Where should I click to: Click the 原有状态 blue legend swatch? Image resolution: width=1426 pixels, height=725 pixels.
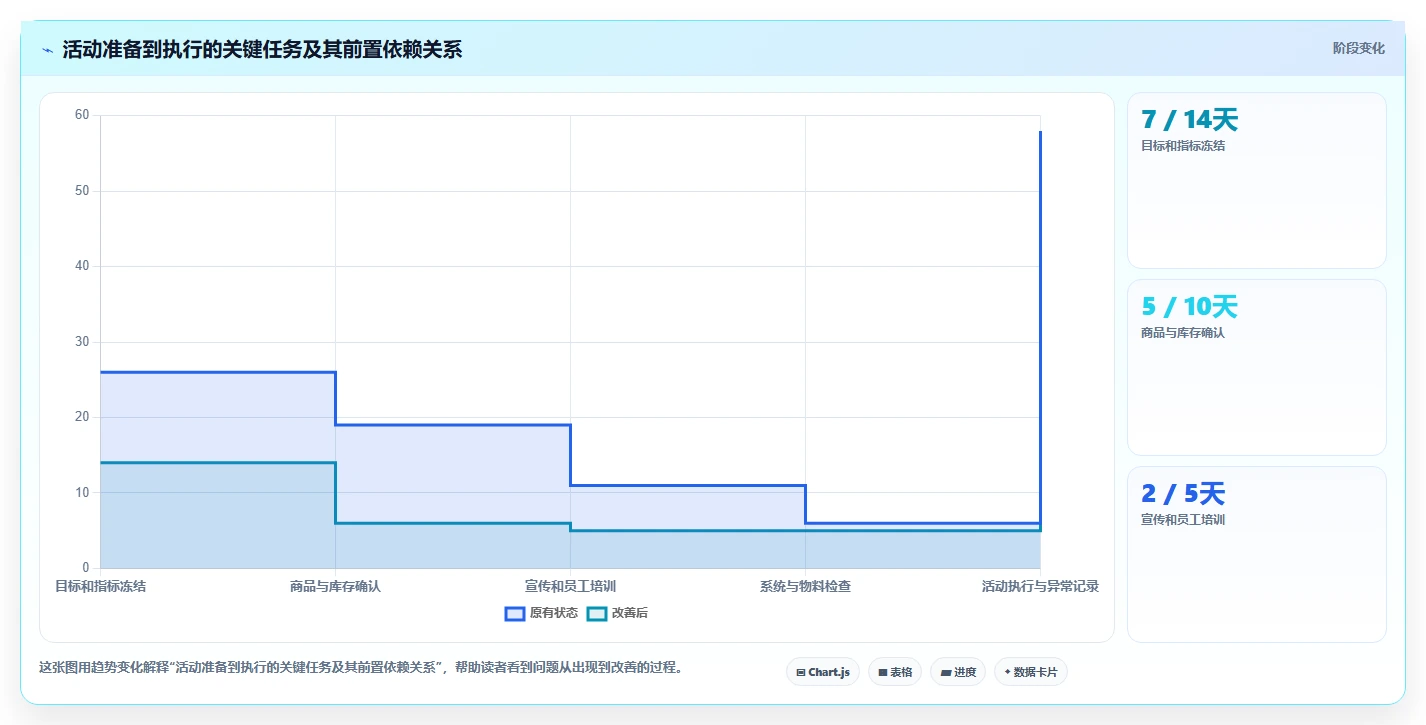pos(515,613)
